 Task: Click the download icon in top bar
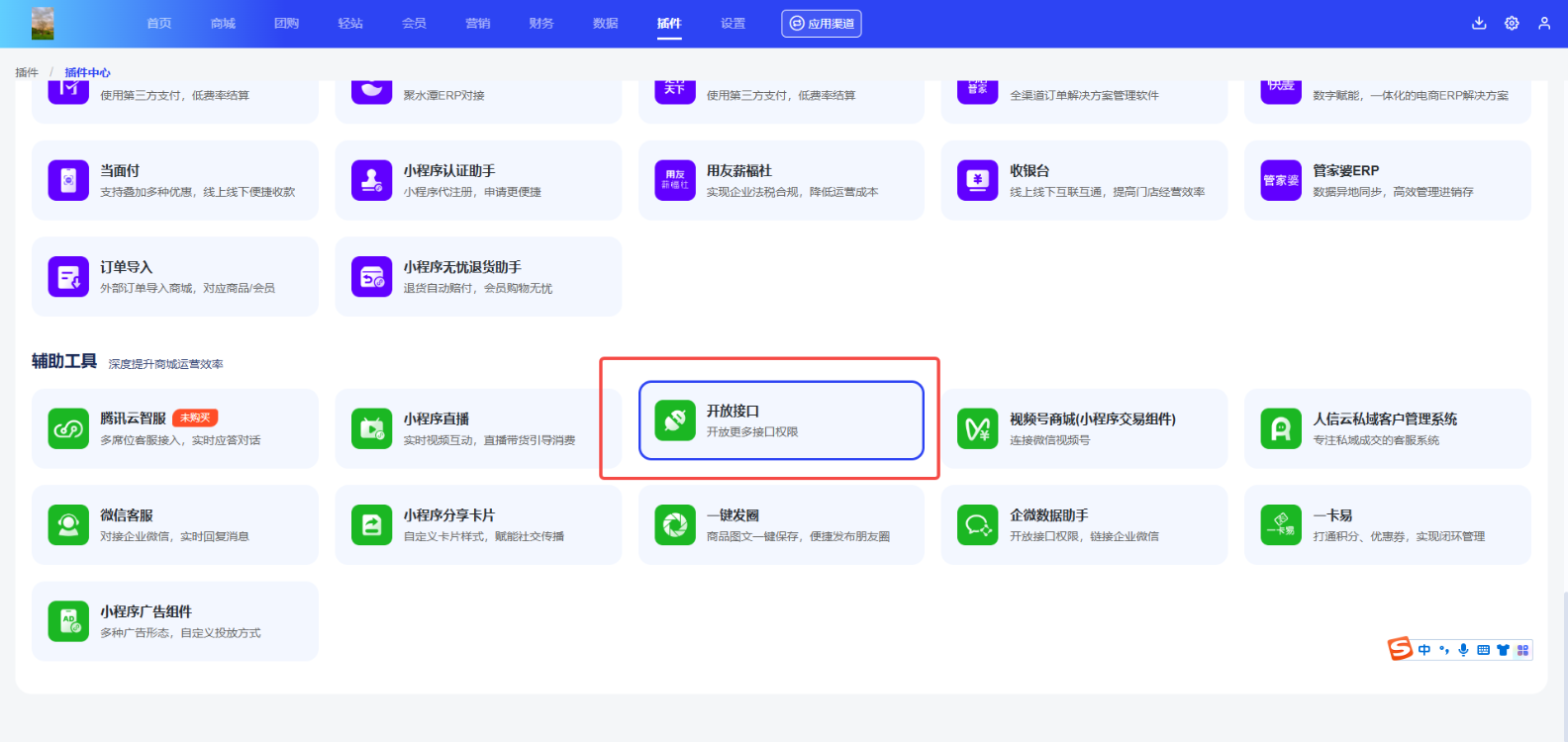(x=1479, y=23)
